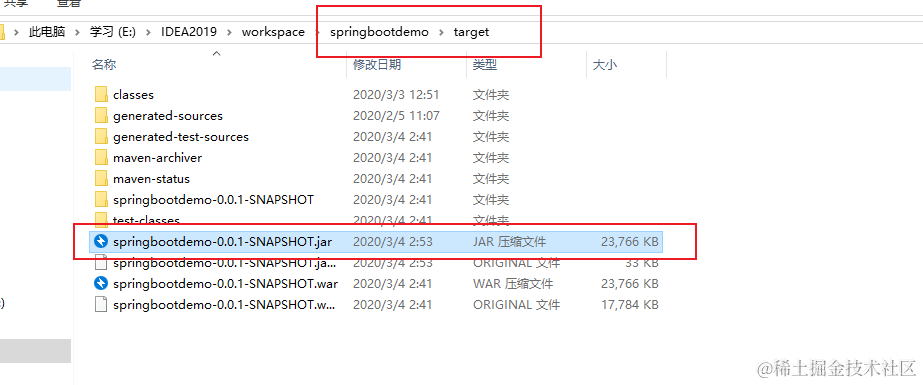The height and width of the screenshot is (385, 923).
Task: Click 2020/3/4 2:53 date of jar file
Action: (393, 241)
